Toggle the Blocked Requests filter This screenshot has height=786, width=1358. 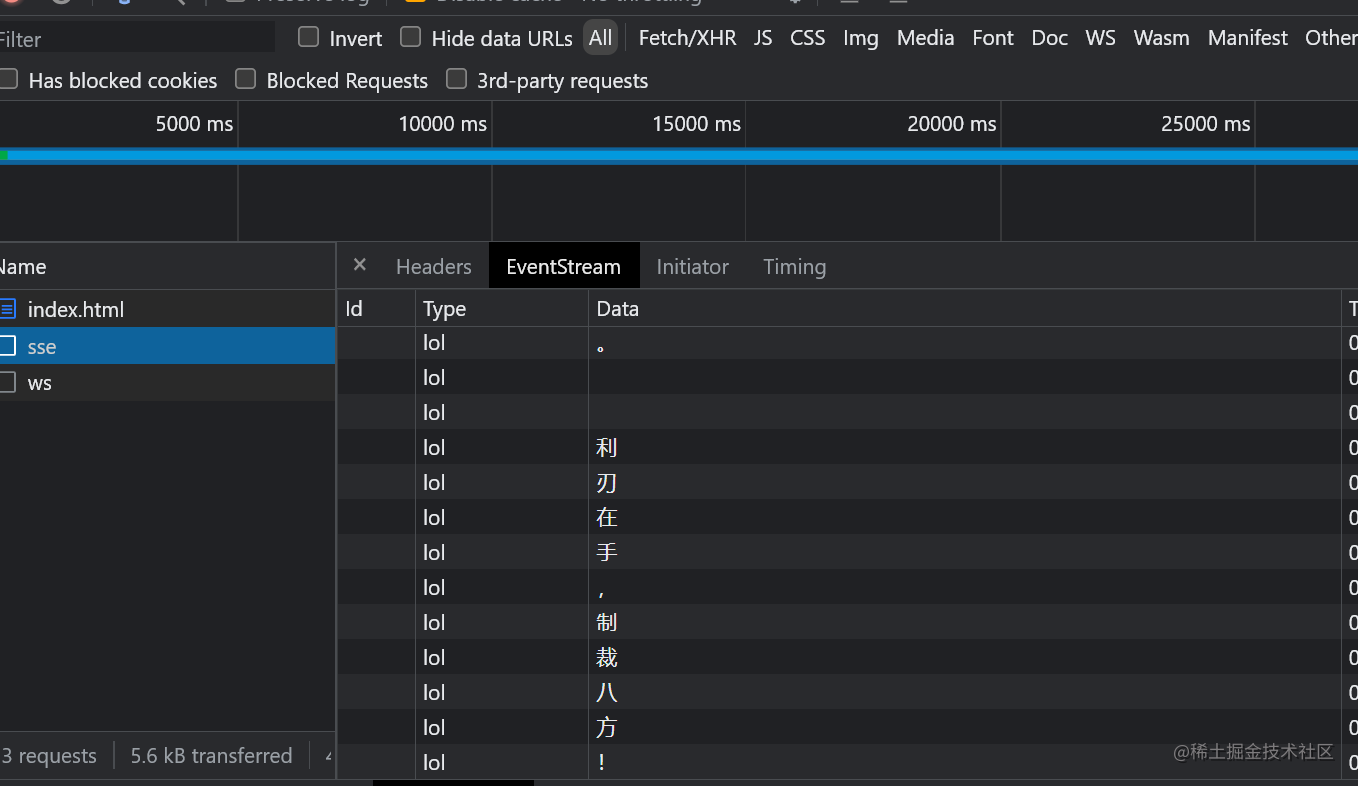(x=245, y=80)
